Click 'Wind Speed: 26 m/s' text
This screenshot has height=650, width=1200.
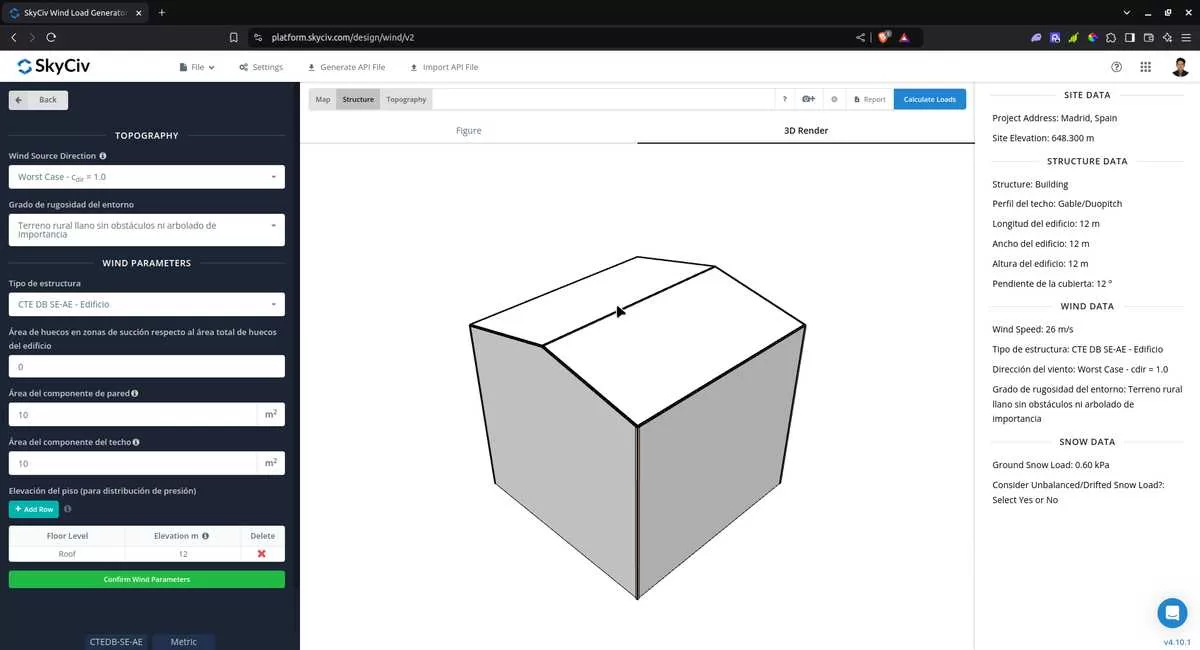pos(1033,329)
